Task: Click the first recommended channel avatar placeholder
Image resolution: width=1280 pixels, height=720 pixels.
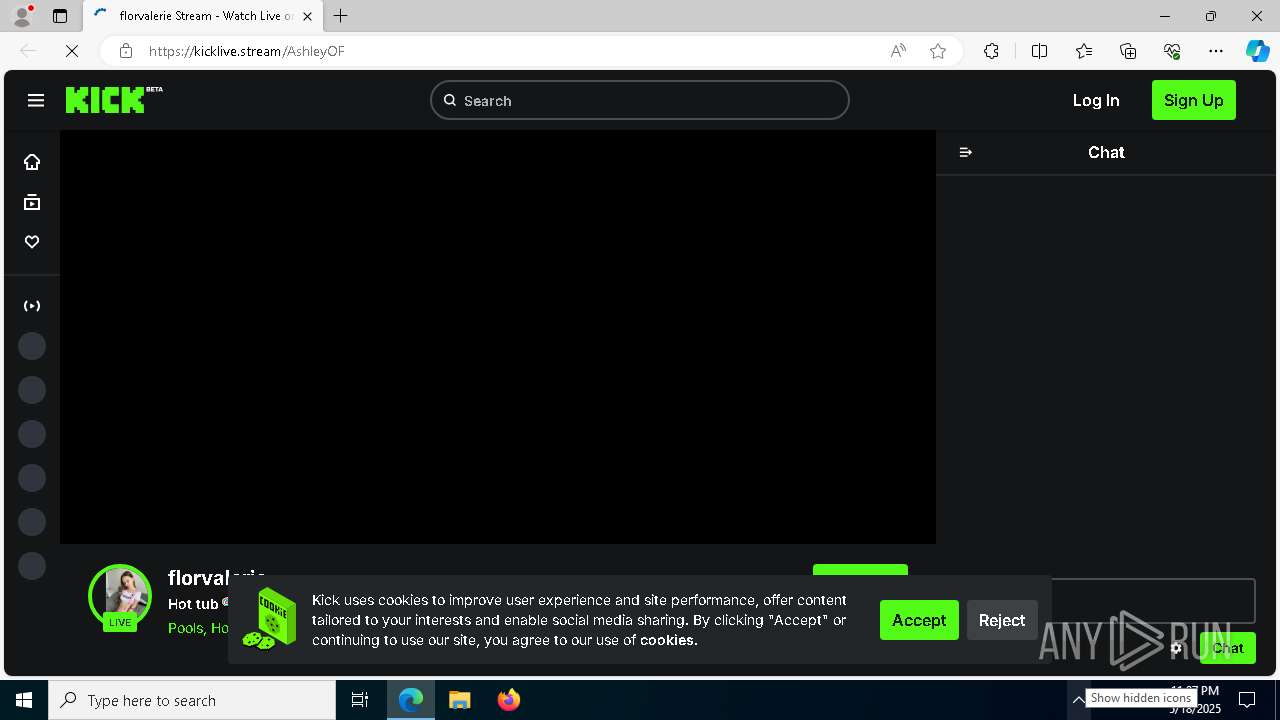Action: coord(32,346)
